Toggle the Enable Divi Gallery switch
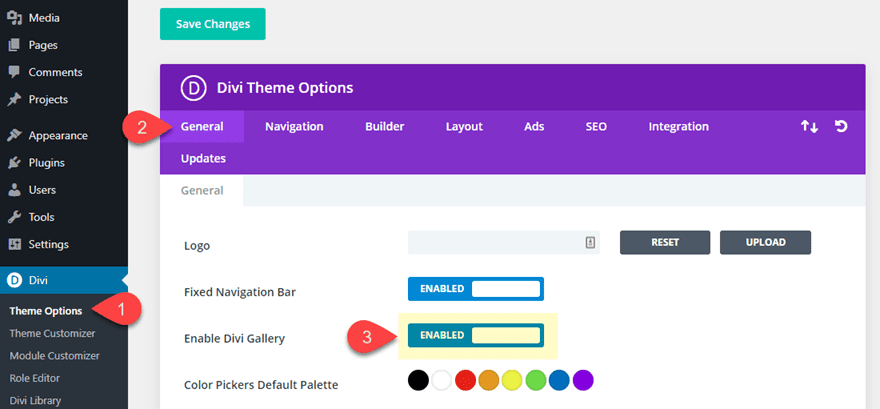This screenshot has height=409, width=880. [x=475, y=335]
